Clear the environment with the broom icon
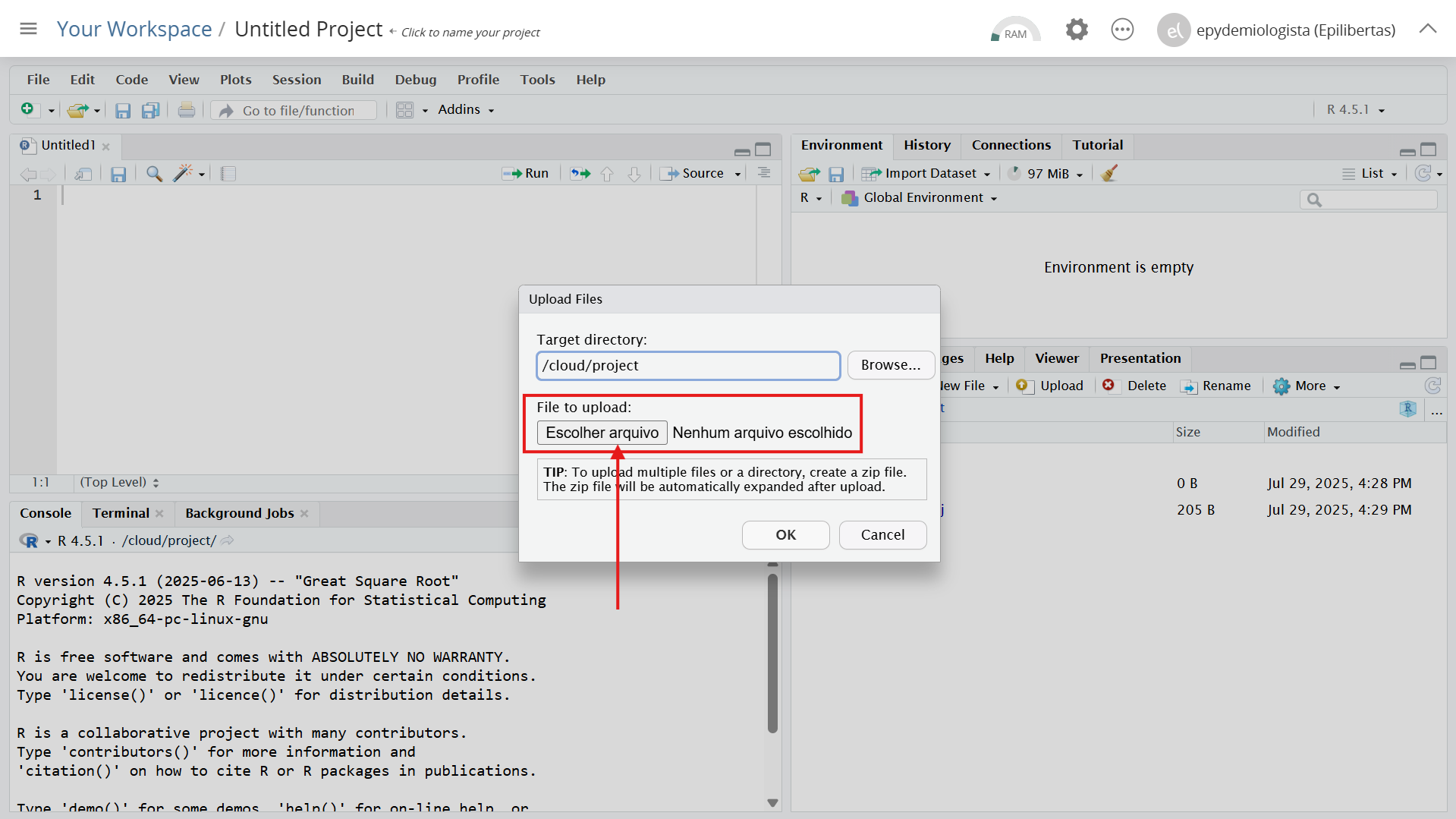The width and height of the screenshot is (1456, 819). point(1109,174)
